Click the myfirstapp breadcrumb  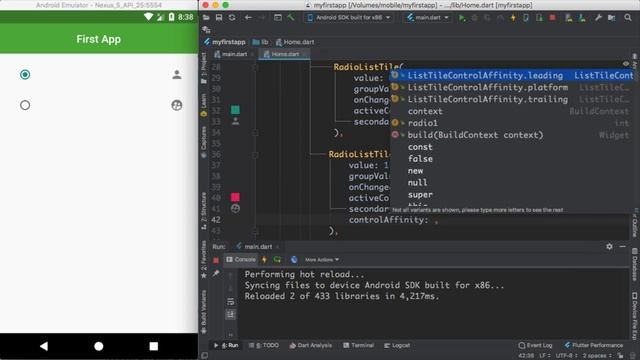point(225,42)
